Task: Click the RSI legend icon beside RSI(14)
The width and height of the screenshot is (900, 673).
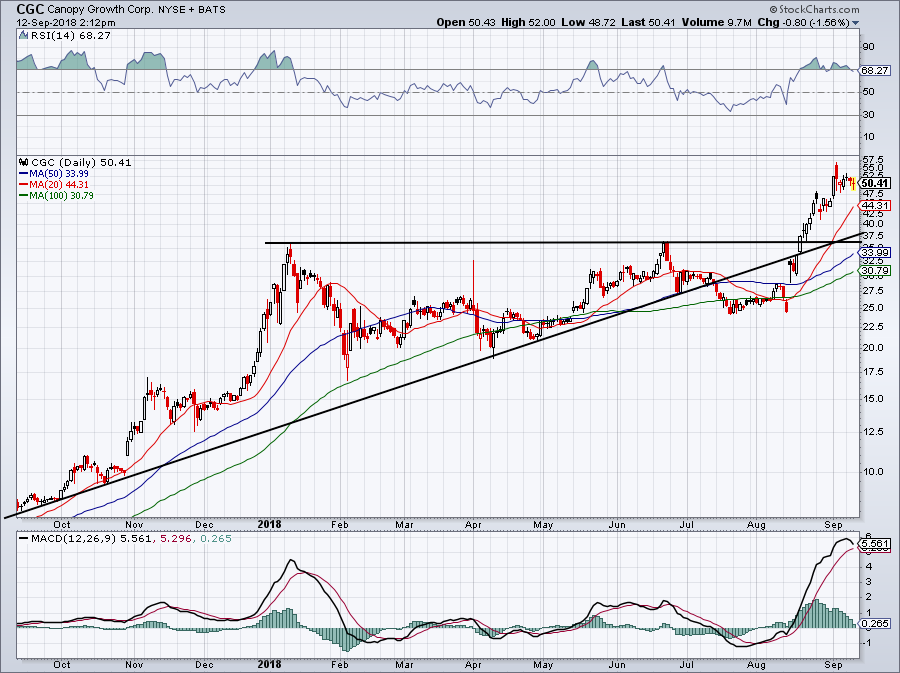Action: [23, 36]
